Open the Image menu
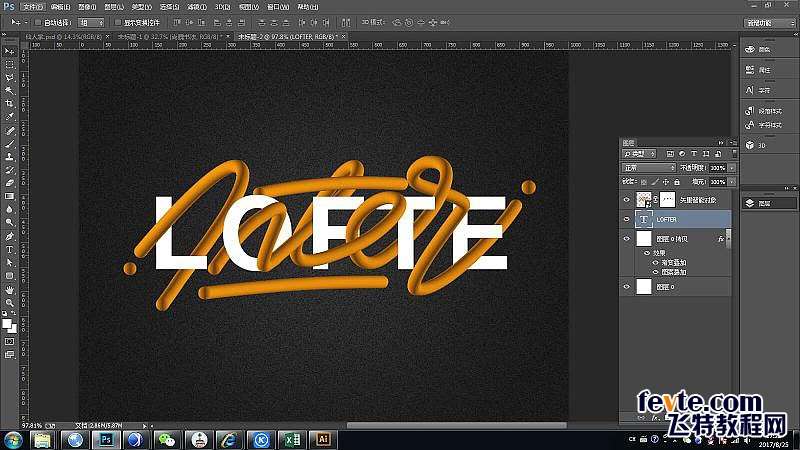800x450 pixels. (x=87, y=7)
